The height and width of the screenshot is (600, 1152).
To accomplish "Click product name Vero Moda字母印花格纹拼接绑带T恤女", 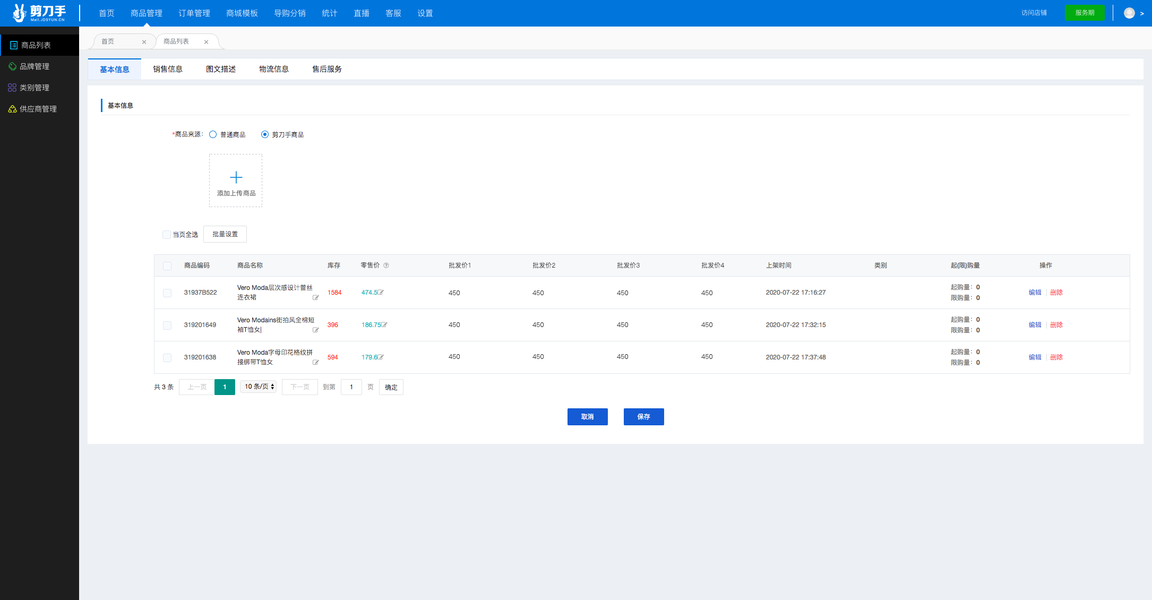I will (x=274, y=357).
